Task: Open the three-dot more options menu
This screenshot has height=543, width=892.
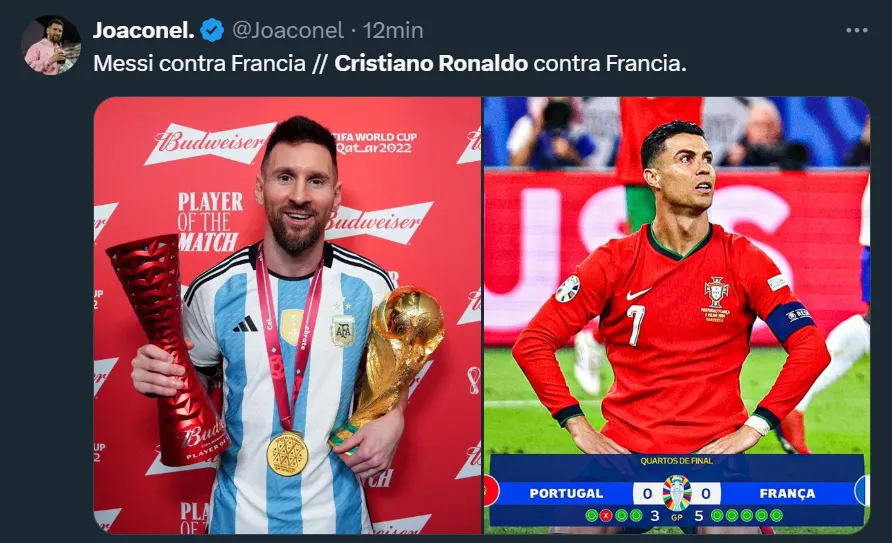Action: [857, 30]
